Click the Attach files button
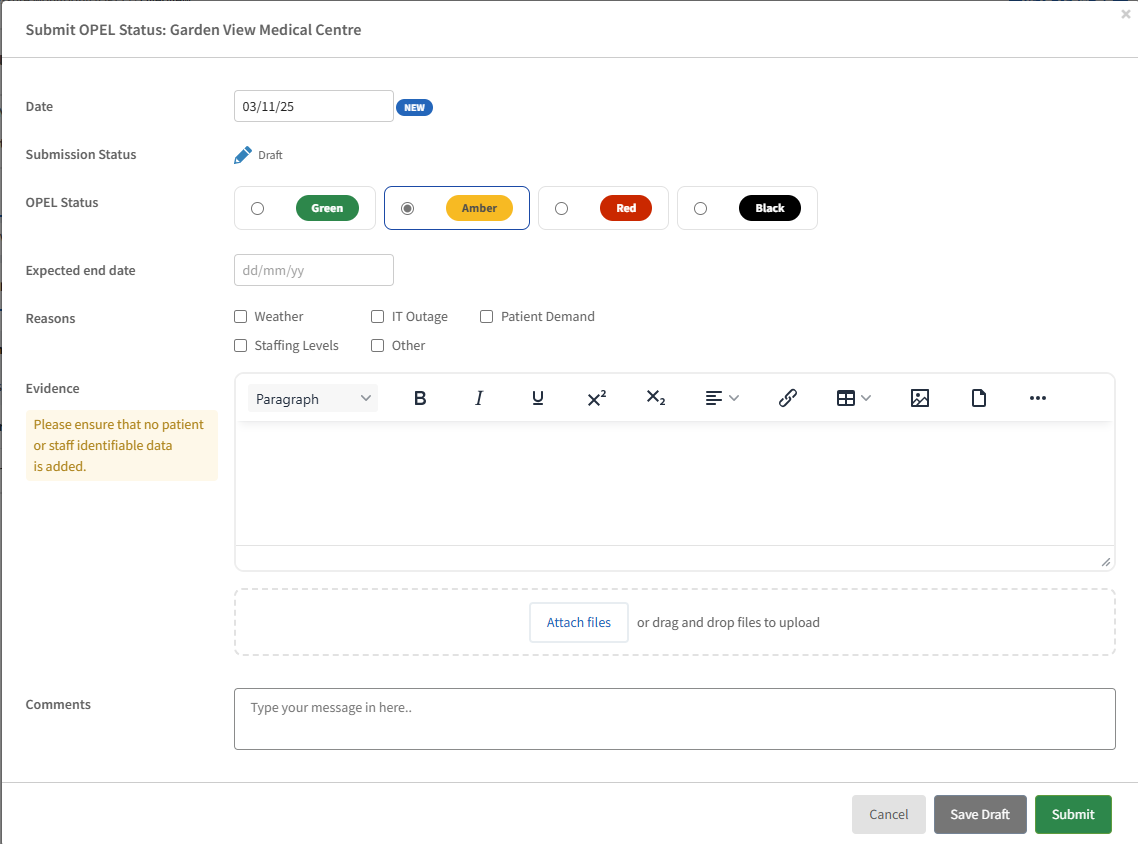1138x844 pixels. [x=578, y=623]
